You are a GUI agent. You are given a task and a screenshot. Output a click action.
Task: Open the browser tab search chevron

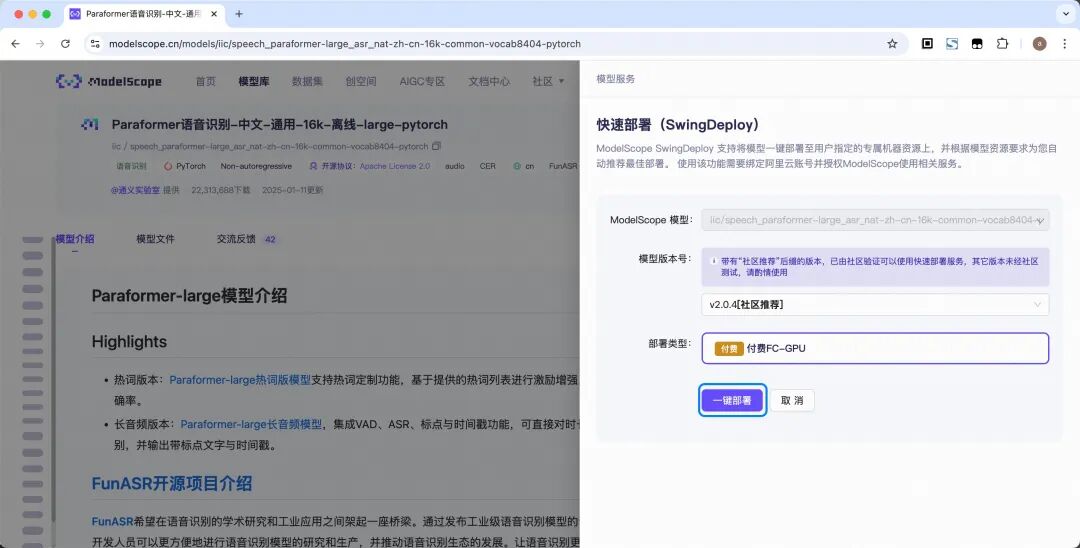click(x=1066, y=14)
